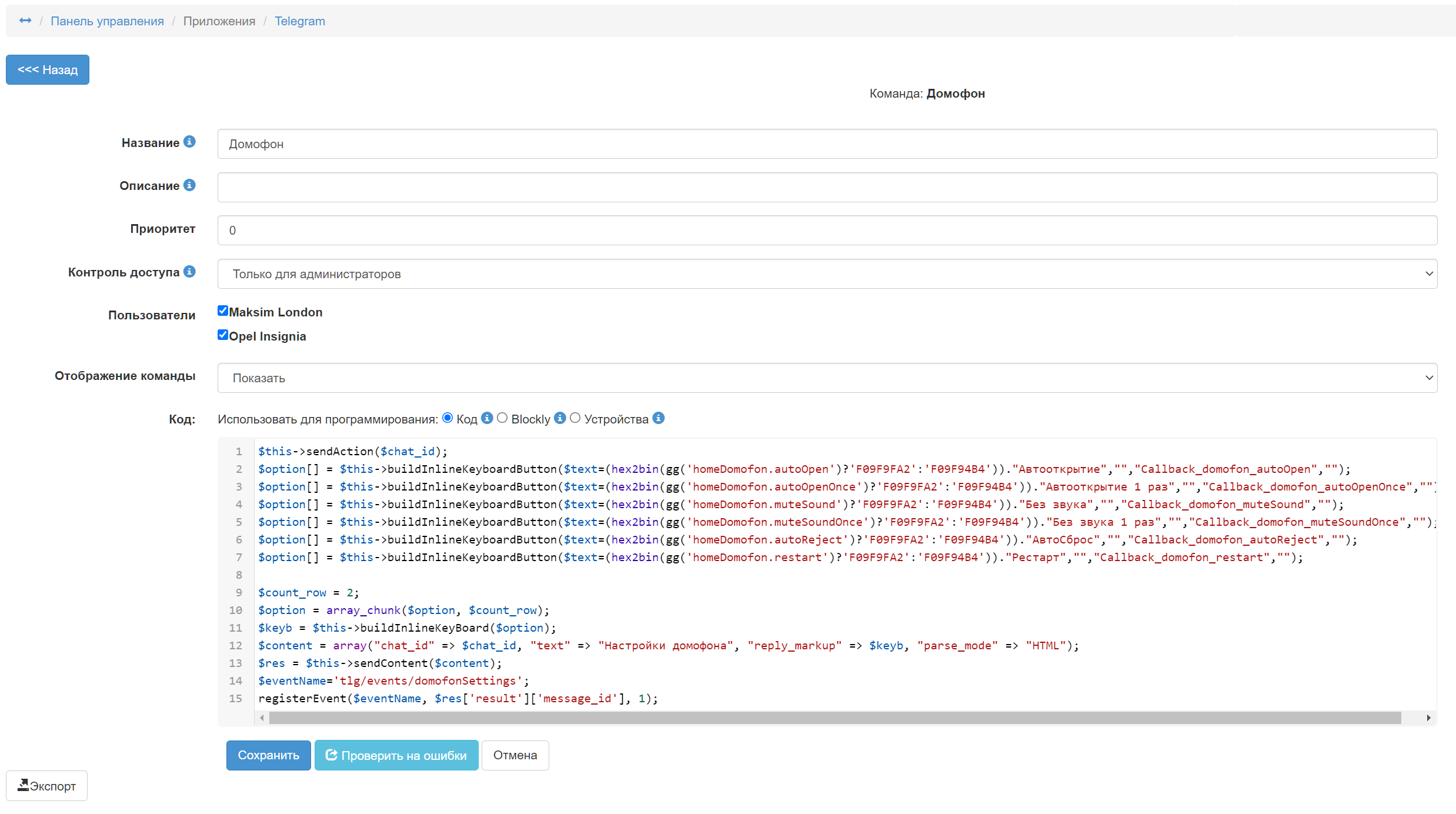
Task: Click the code editor horizontal scrollbar
Action: point(835,718)
